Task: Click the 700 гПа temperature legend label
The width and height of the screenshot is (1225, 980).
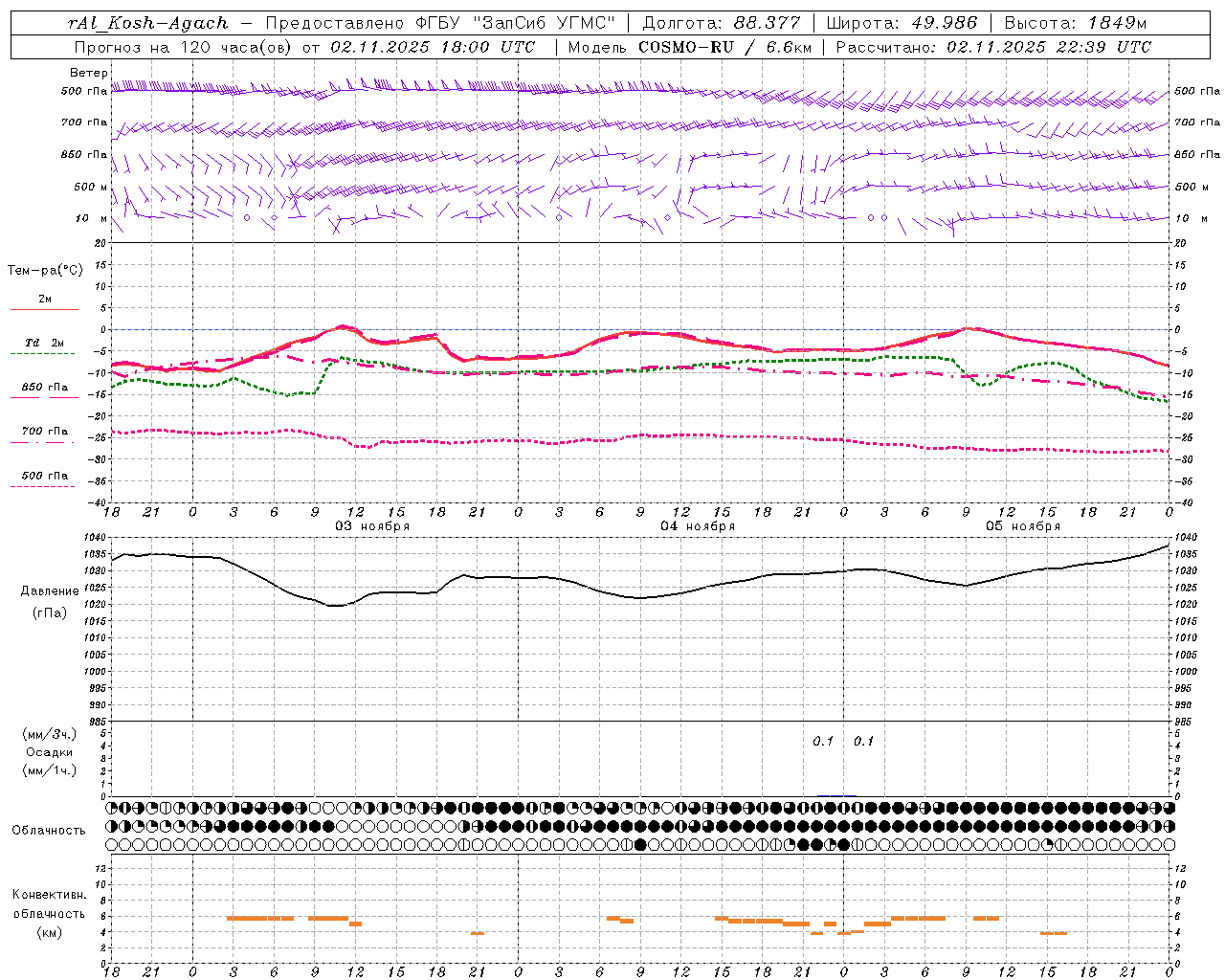Action: [x=45, y=431]
